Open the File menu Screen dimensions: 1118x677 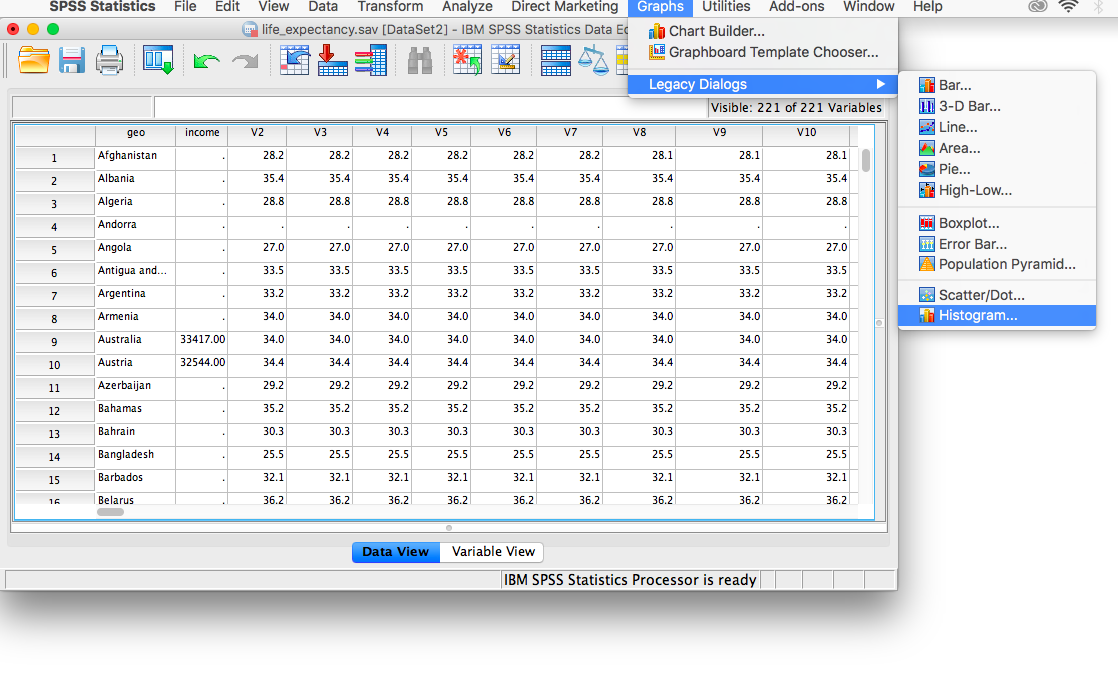click(x=185, y=7)
